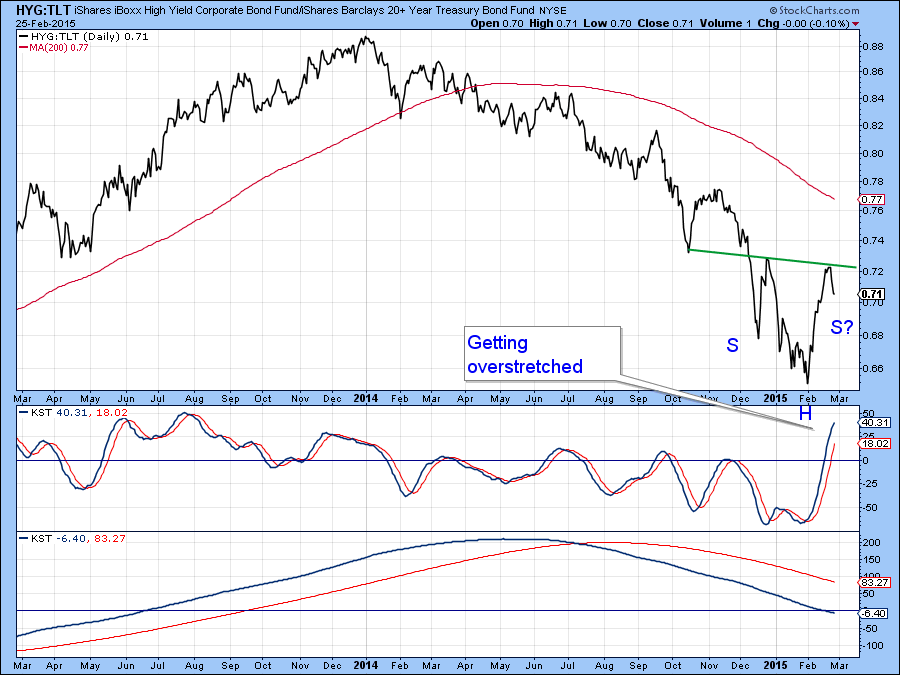The height and width of the screenshot is (675, 900).
Task: Click the H head label
Action: click(805, 413)
